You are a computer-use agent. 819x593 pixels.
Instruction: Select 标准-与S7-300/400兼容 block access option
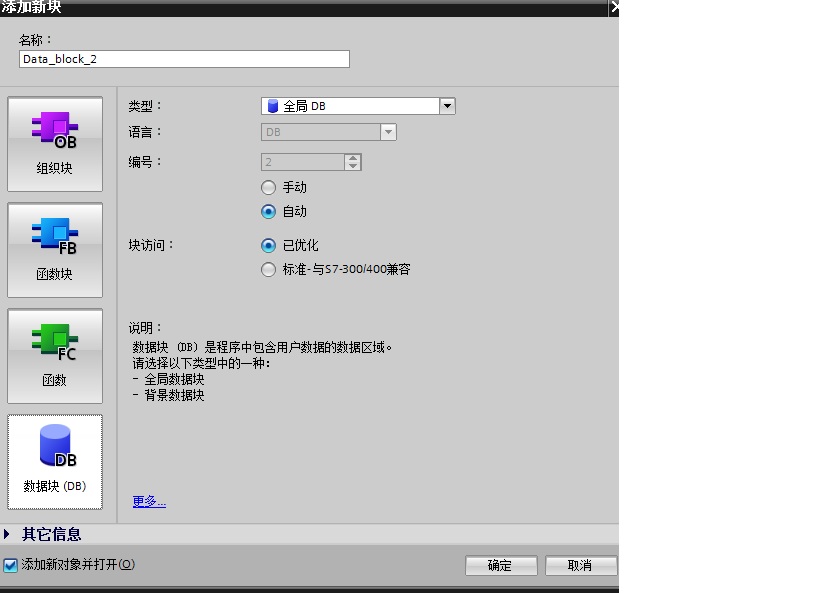(x=268, y=270)
